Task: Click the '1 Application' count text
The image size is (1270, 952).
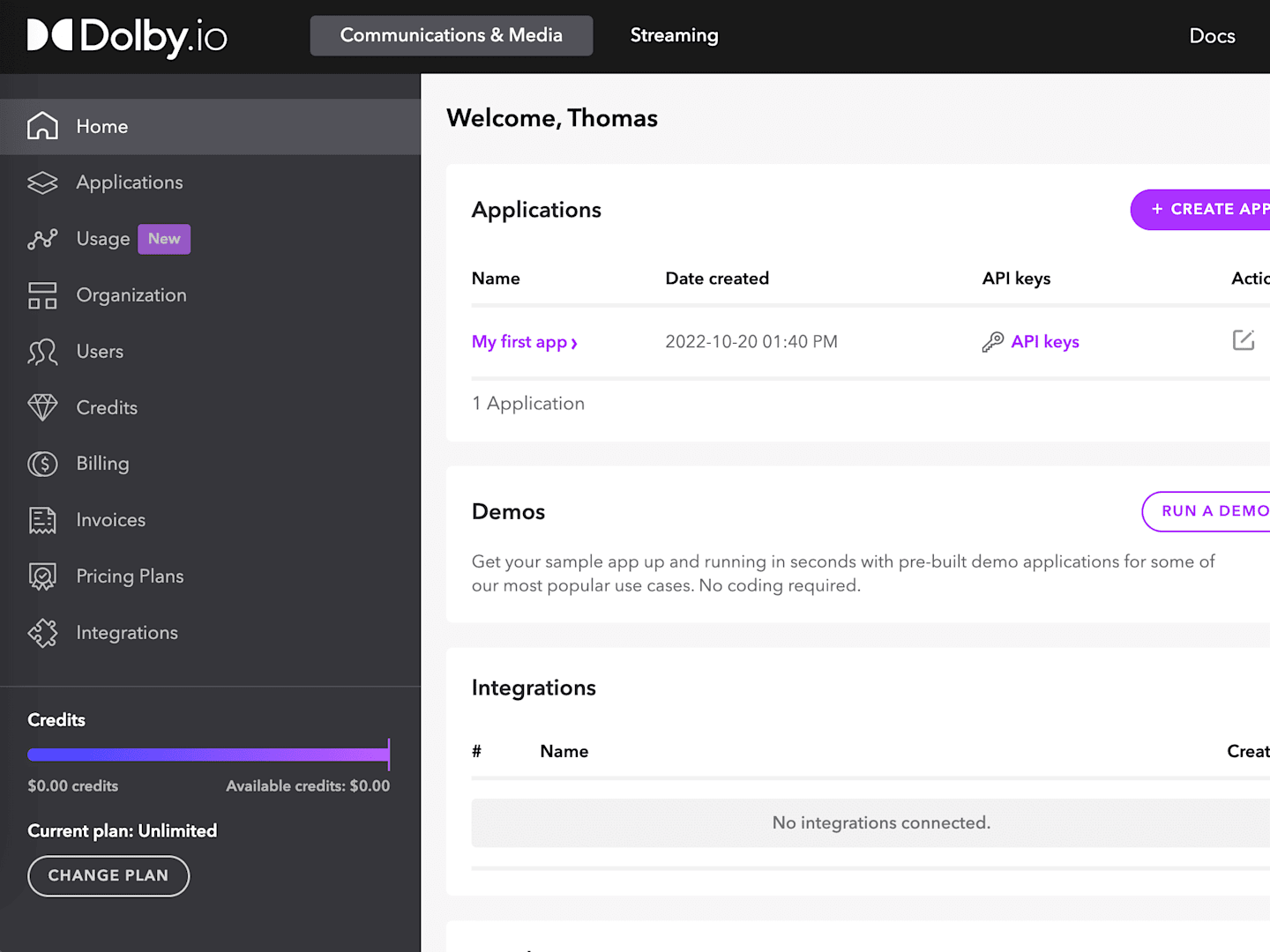Action: point(528,404)
